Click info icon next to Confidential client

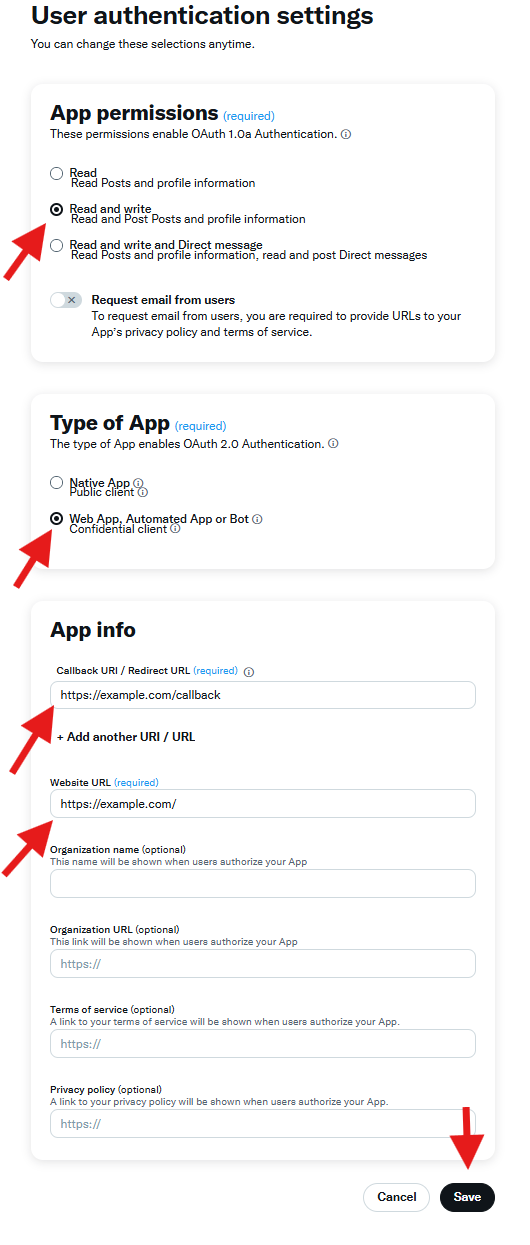(175, 529)
